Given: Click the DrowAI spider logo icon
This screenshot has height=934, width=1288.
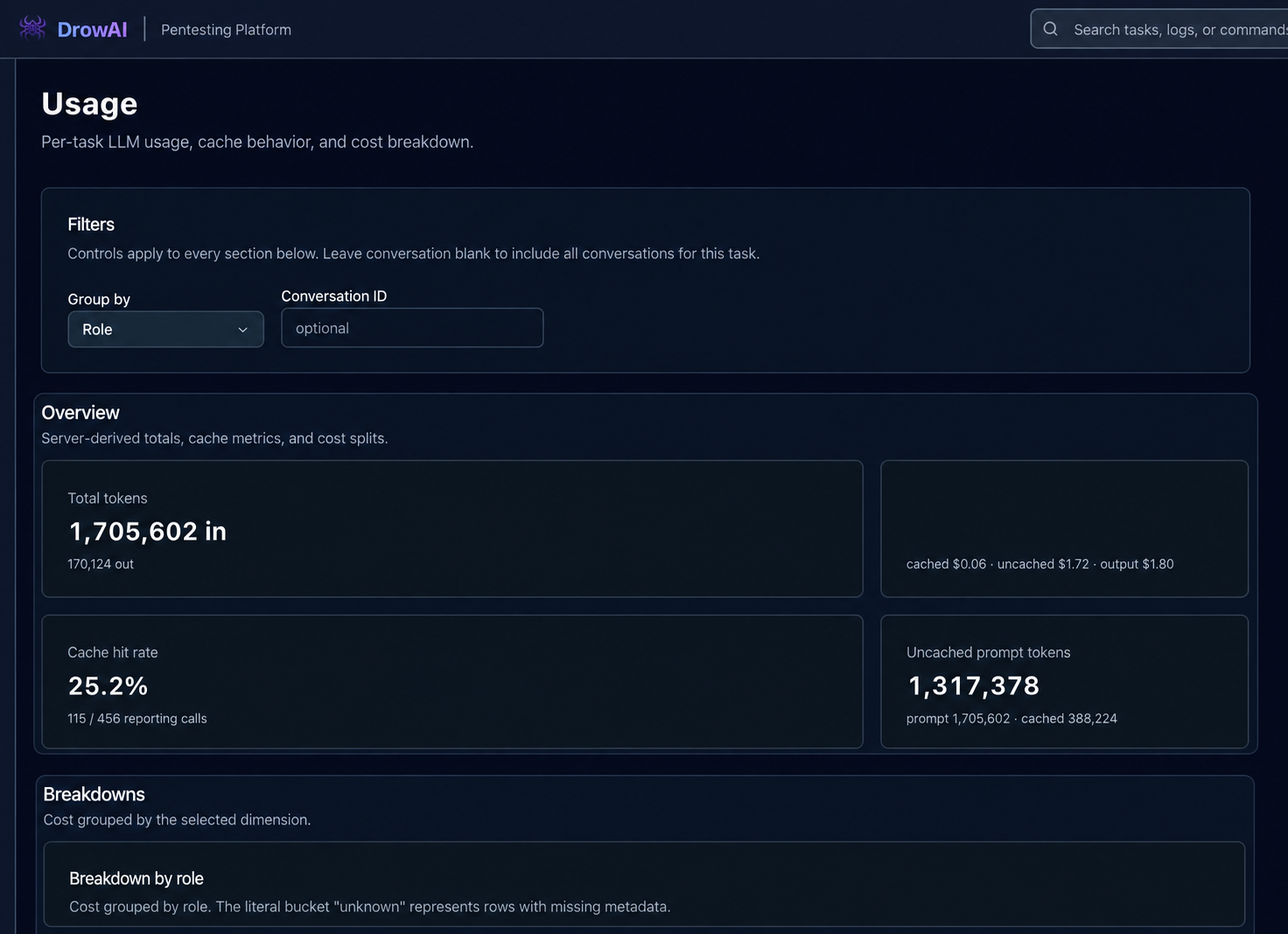Looking at the screenshot, I should (32, 28).
